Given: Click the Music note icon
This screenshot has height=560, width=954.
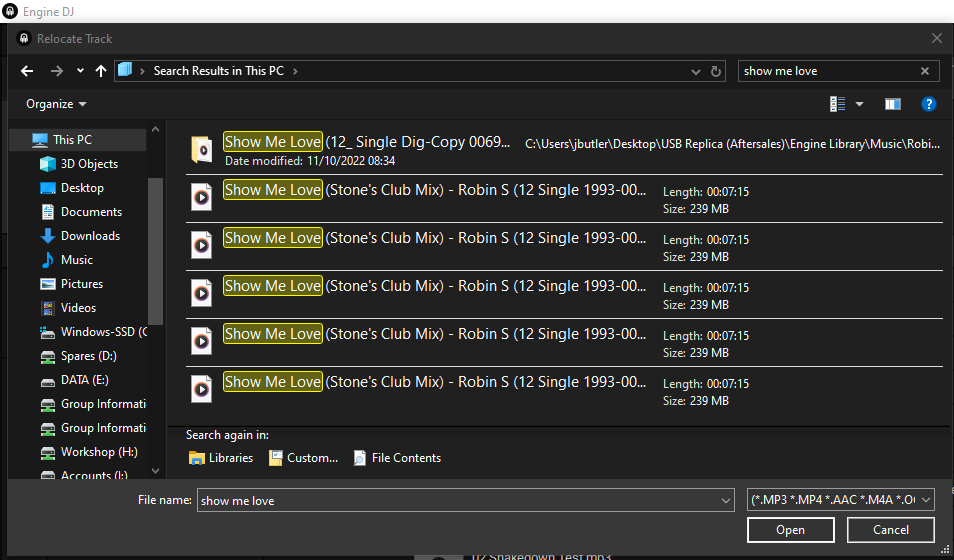Looking at the screenshot, I should 47,260.
